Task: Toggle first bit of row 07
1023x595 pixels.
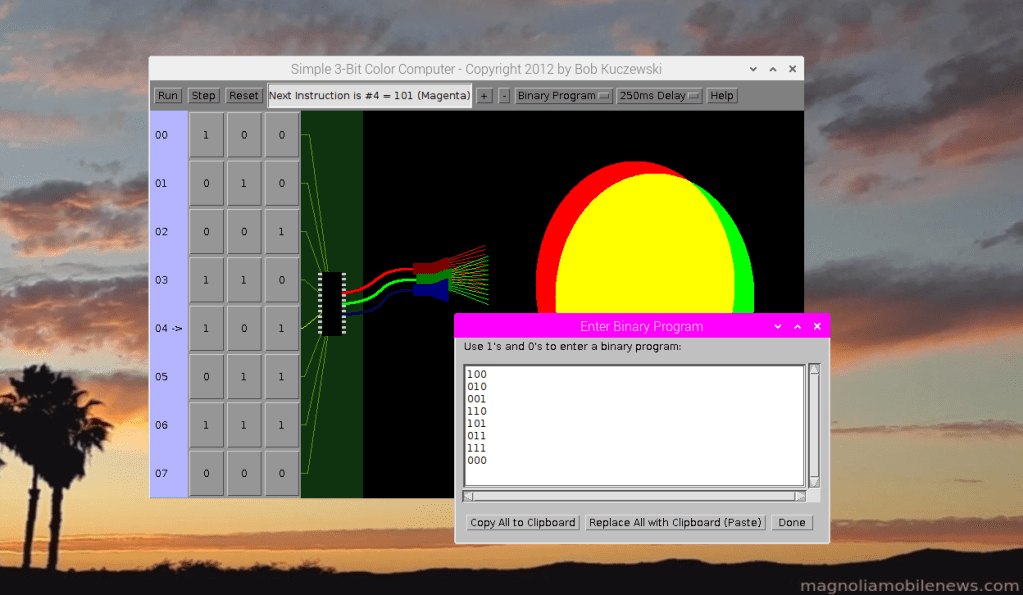Action: [206, 474]
